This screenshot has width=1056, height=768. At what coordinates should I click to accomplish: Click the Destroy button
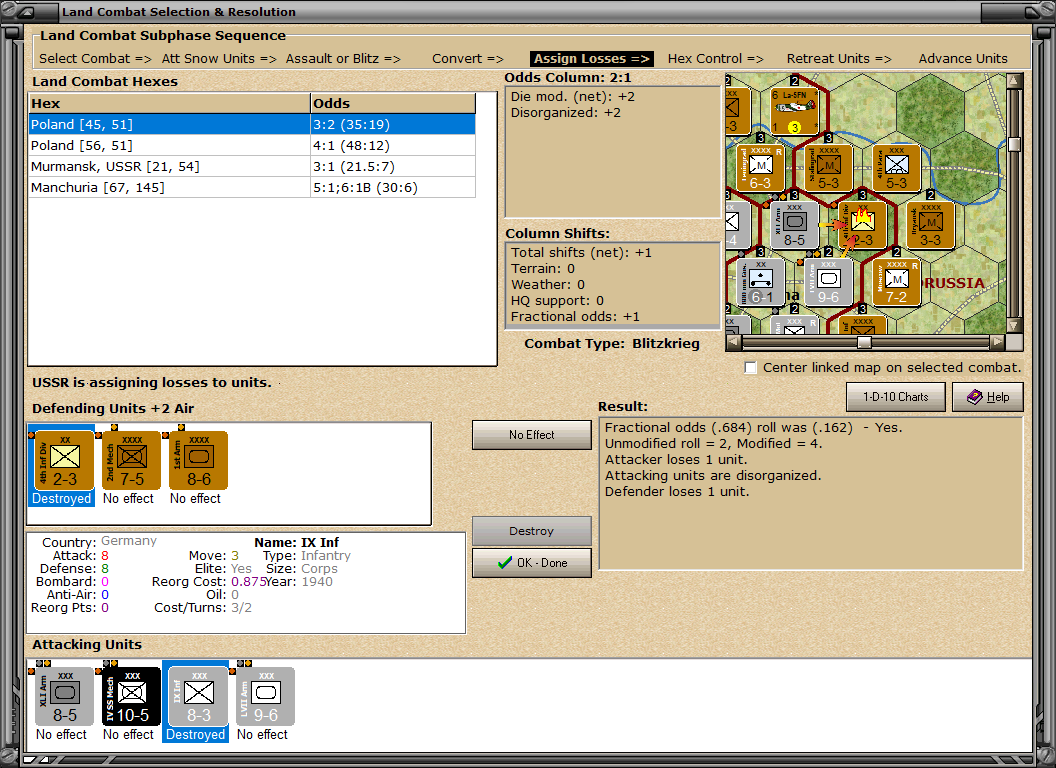click(531, 531)
